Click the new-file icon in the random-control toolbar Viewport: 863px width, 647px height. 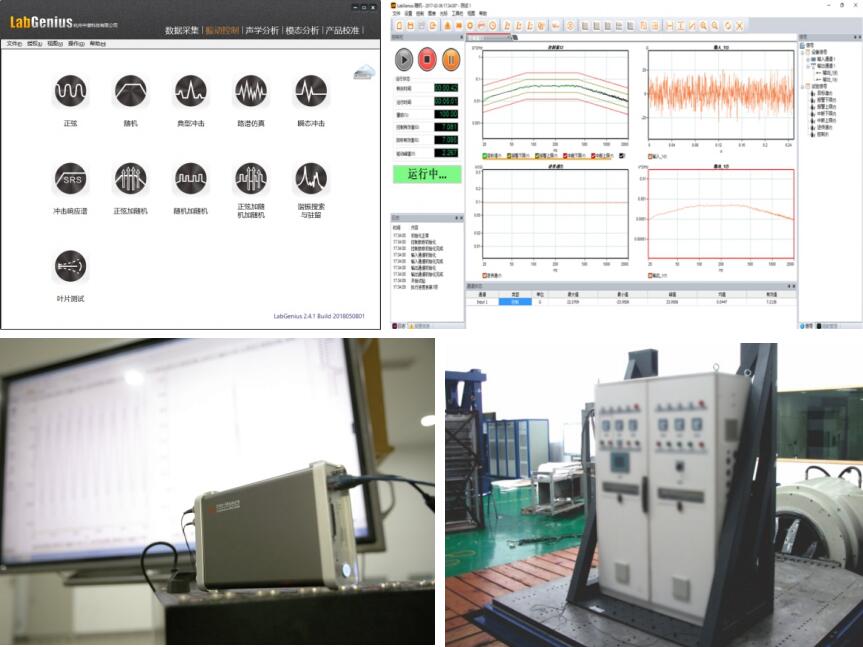pyautogui.click(x=400, y=26)
